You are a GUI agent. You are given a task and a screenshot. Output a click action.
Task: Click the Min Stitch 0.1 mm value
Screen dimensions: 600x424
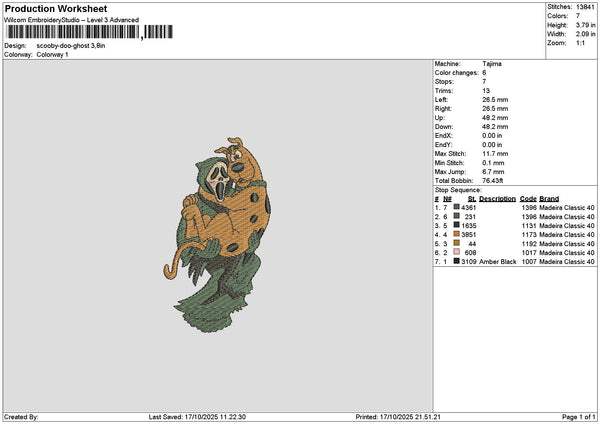click(493, 163)
